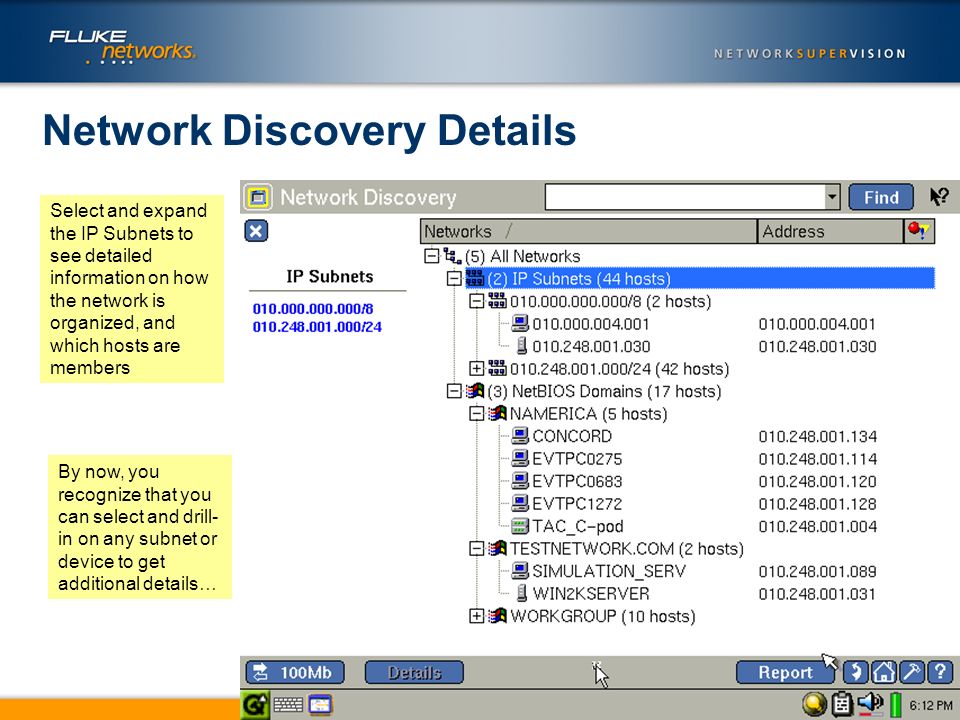Open the 010.000.000.000/8 subnet link
The width and height of the screenshot is (960, 720).
[x=313, y=309]
